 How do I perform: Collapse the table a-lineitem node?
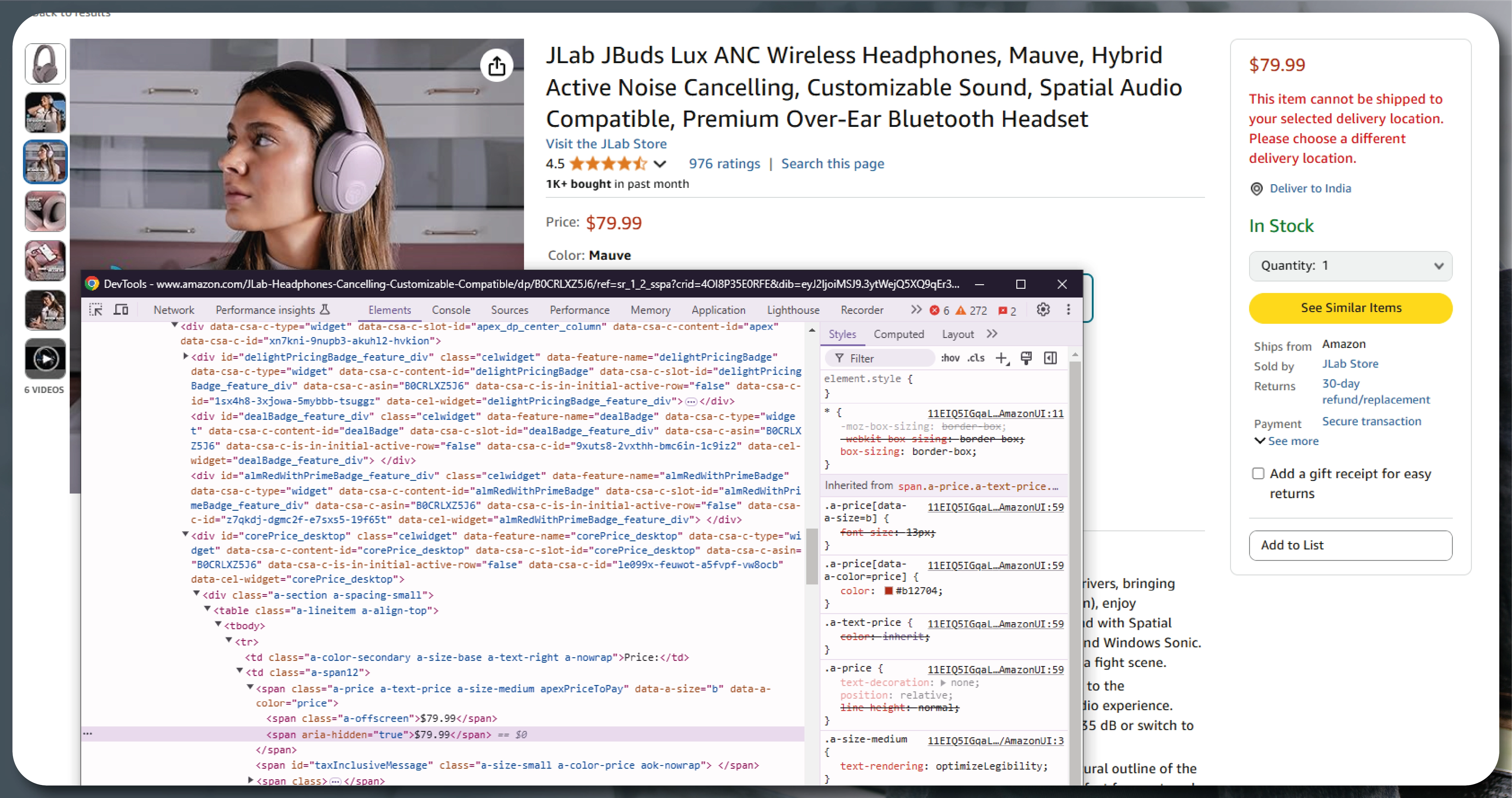coord(207,609)
